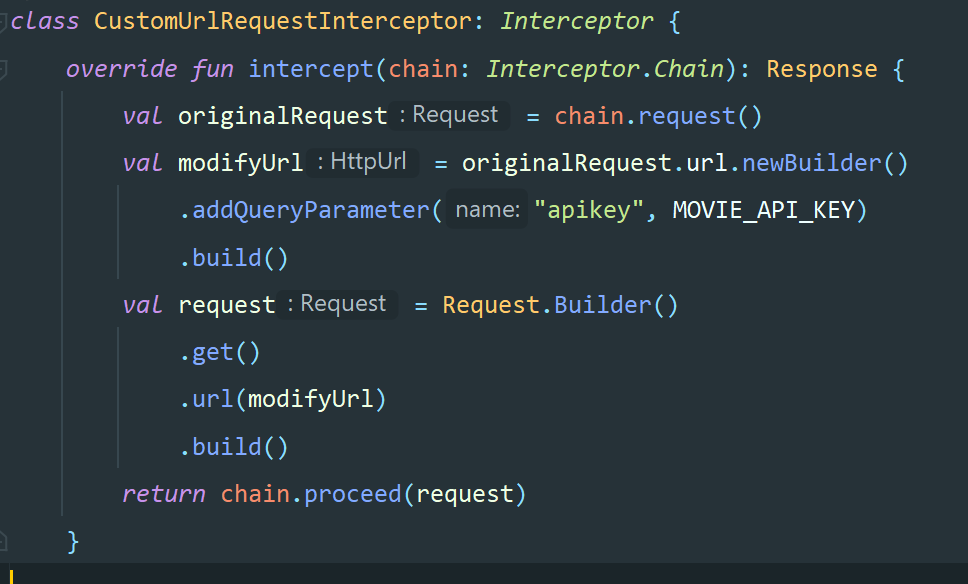
Task: Collapse the intercept function fold marker
Action: coord(3,69)
